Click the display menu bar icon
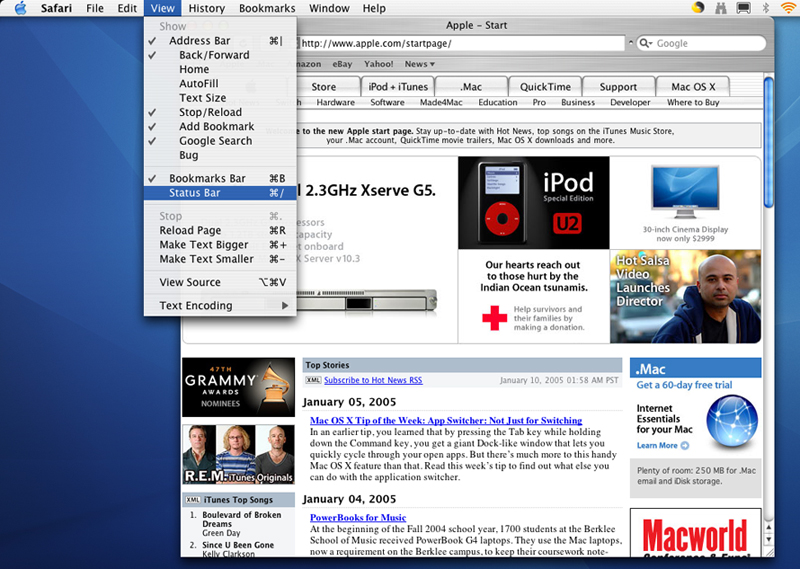This screenshot has height=569, width=800. point(743,8)
